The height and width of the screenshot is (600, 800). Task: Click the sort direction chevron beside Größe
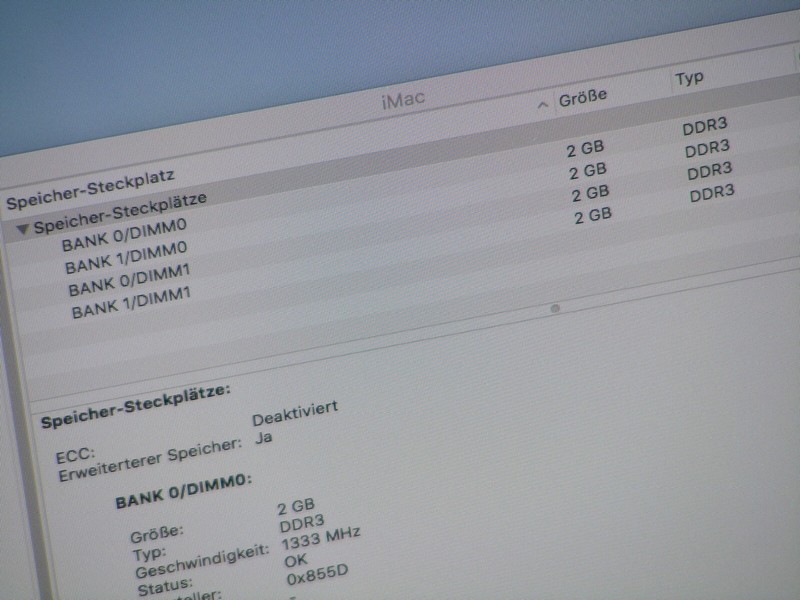point(543,105)
